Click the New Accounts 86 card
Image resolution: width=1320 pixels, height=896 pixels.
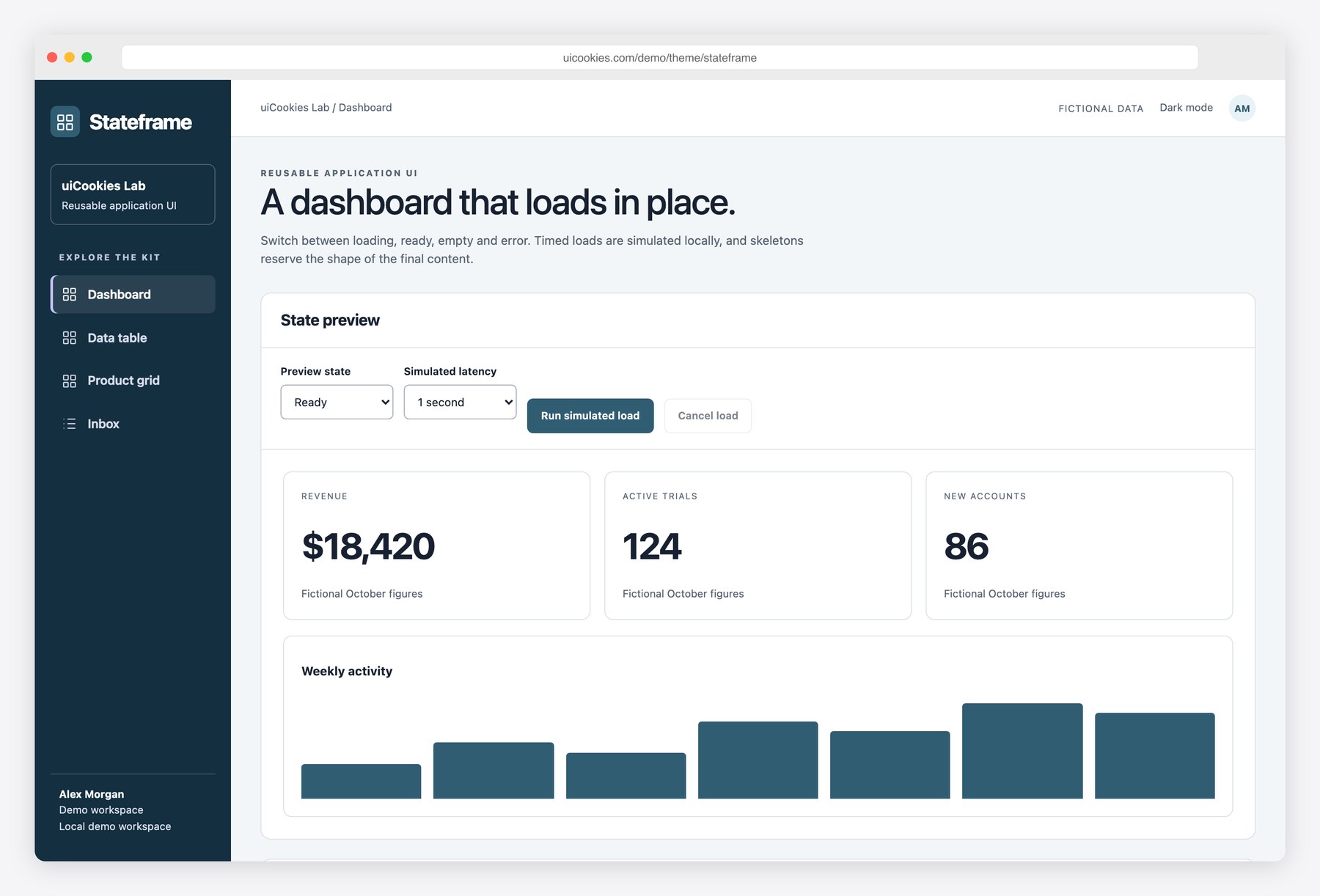pos(1079,546)
